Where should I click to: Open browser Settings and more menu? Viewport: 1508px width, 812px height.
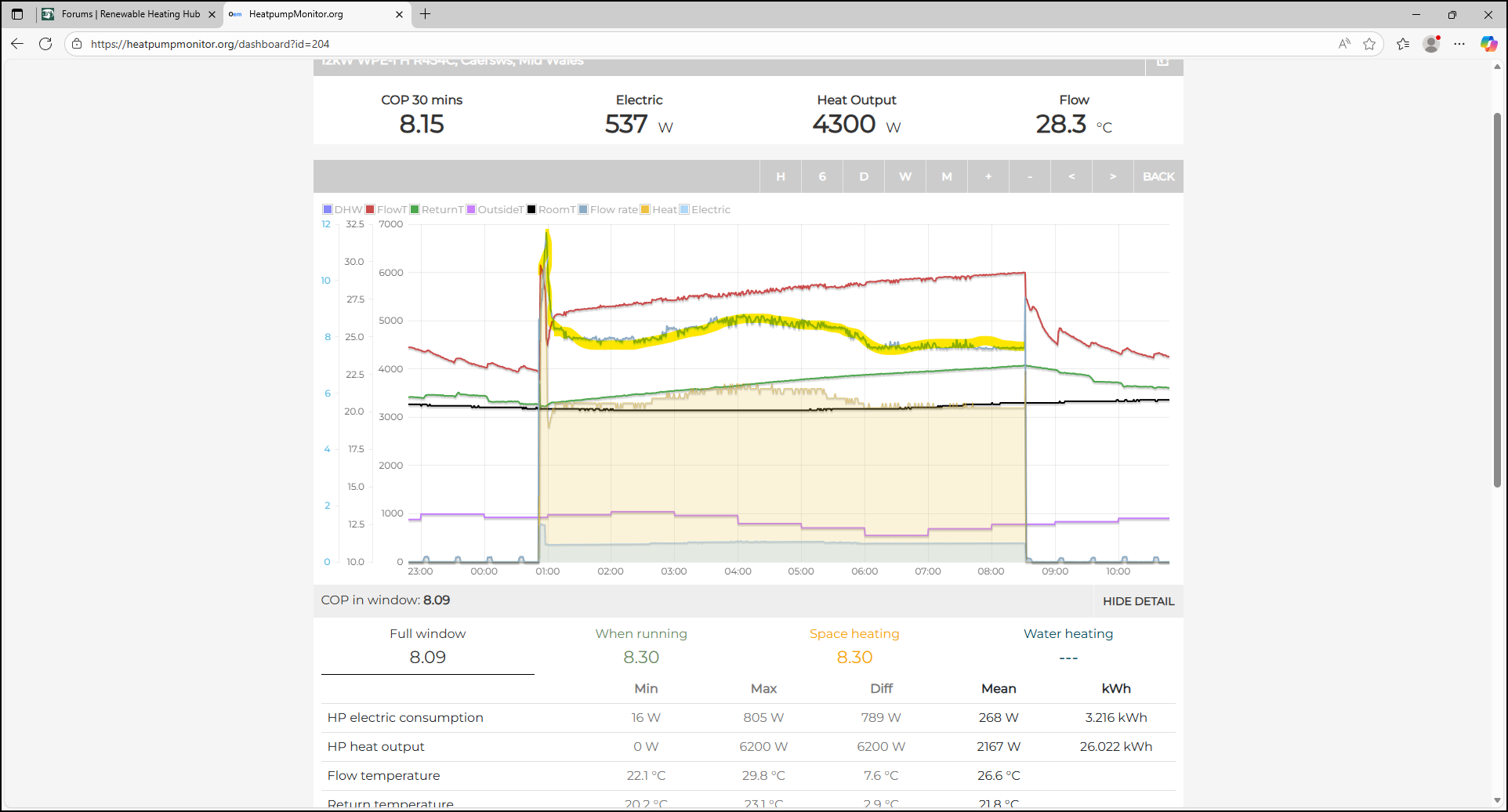pyautogui.click(x=1459, y=44)
